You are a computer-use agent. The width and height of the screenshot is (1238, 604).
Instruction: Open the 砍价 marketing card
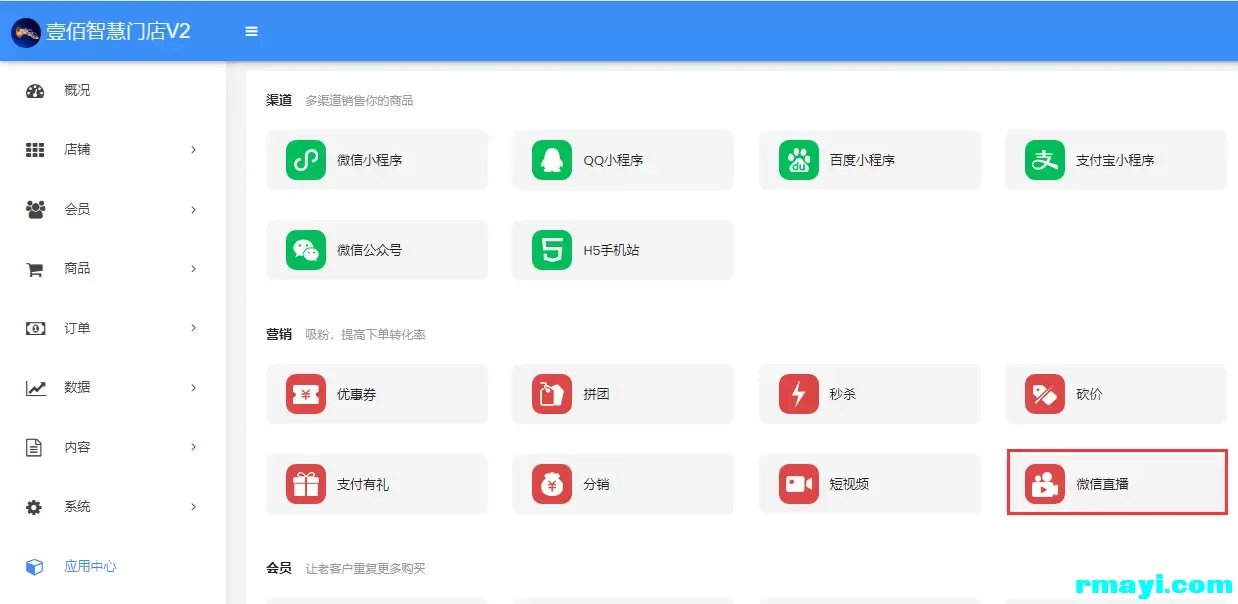click(1116, 394)
